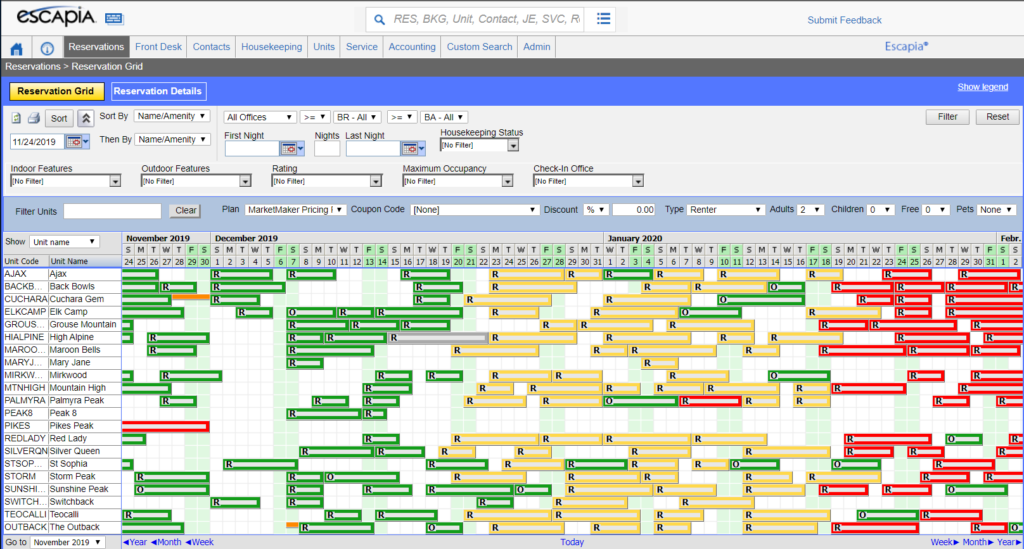Viewport: 1024px width, 549px height.
Task: Click Clear button beside Filter Units
Action: coord(185,210)
